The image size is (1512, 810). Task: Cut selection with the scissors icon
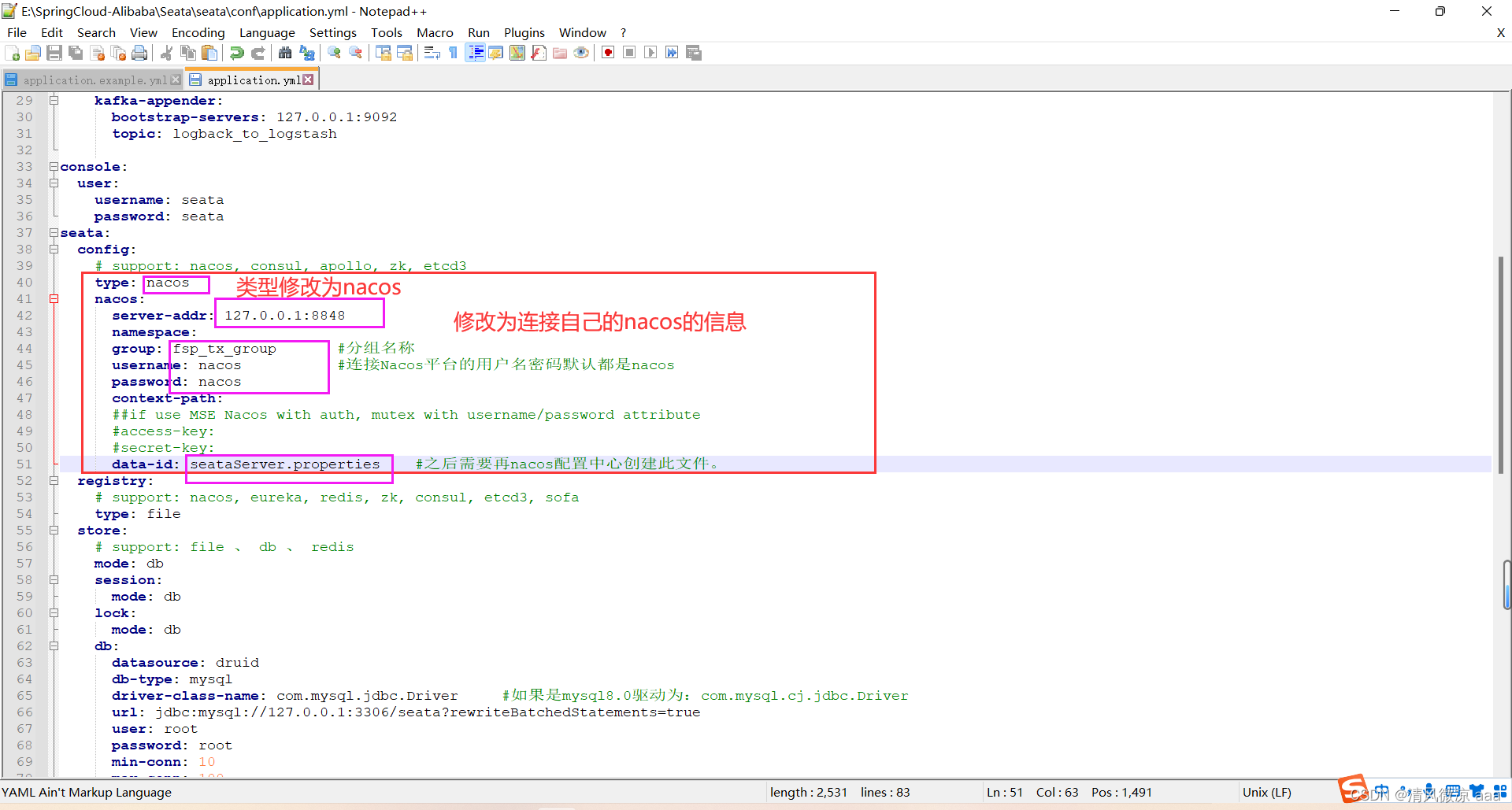(x=166, y=53)
